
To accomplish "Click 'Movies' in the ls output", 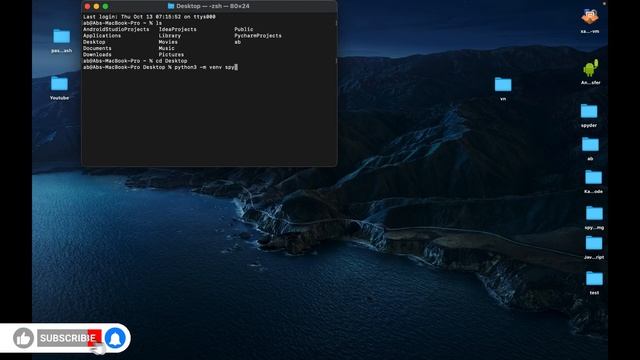I will pyautogui.click(x=168, y=42).
